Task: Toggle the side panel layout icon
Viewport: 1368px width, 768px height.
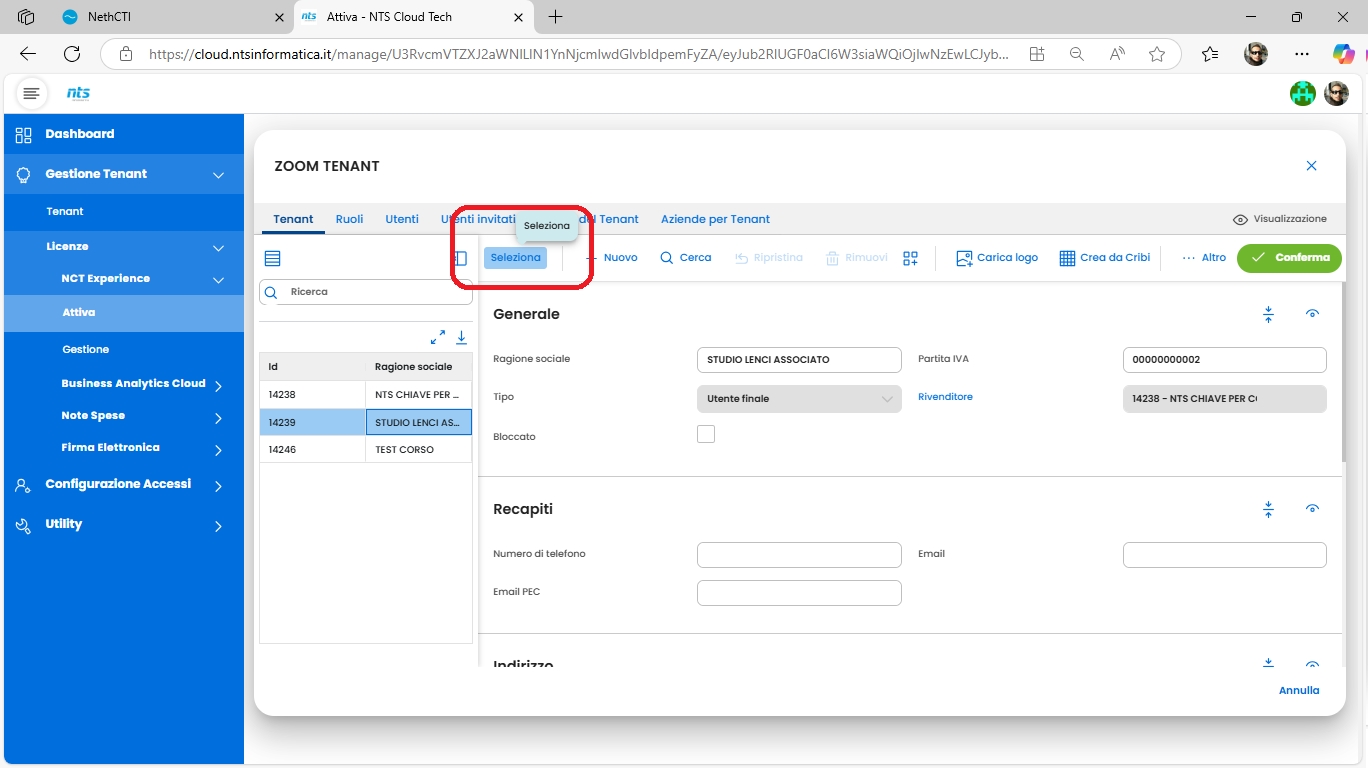Action: (x=459, y=258)
